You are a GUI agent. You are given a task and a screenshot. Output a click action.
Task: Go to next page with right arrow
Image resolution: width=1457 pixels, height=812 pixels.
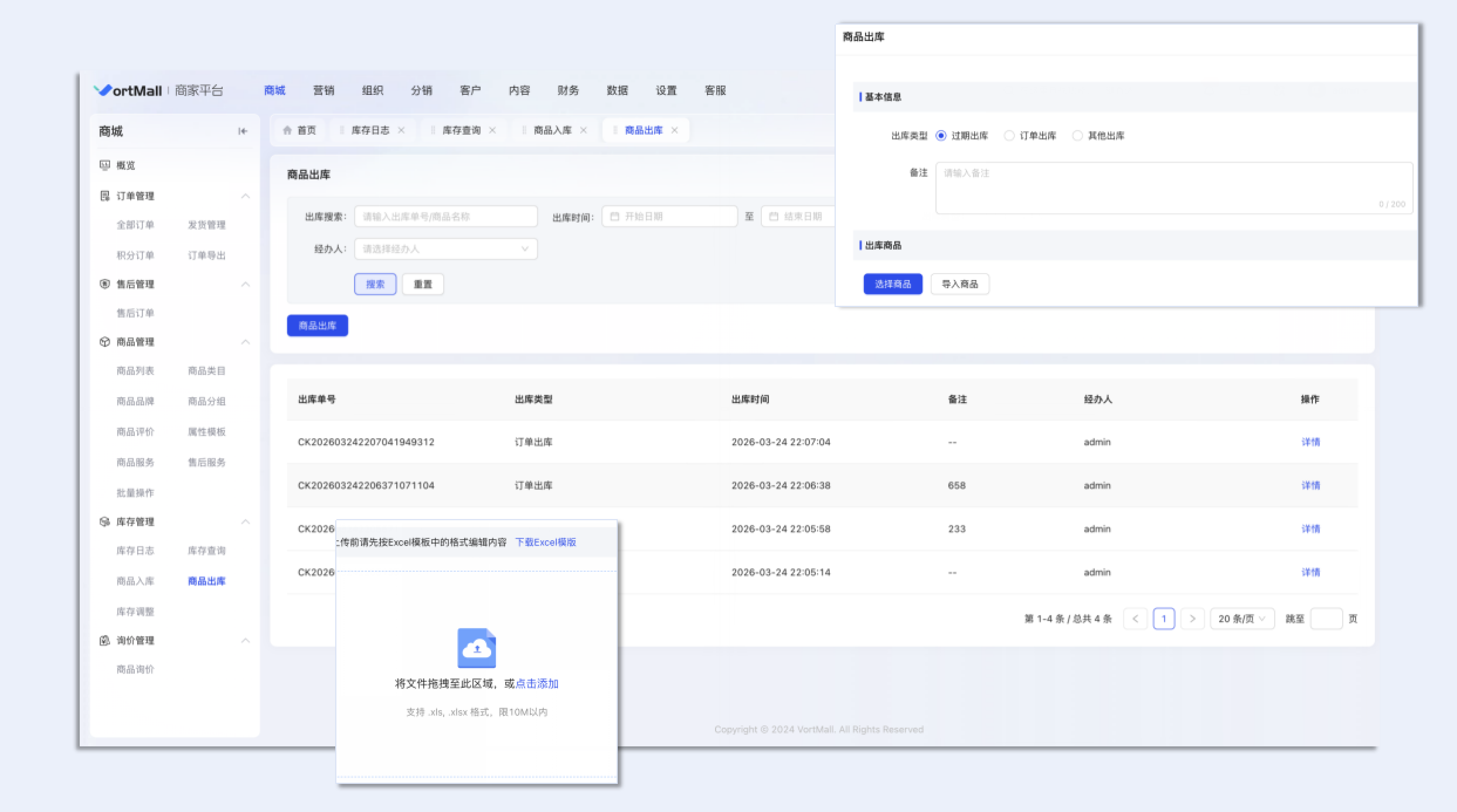tap(1192, 619)
